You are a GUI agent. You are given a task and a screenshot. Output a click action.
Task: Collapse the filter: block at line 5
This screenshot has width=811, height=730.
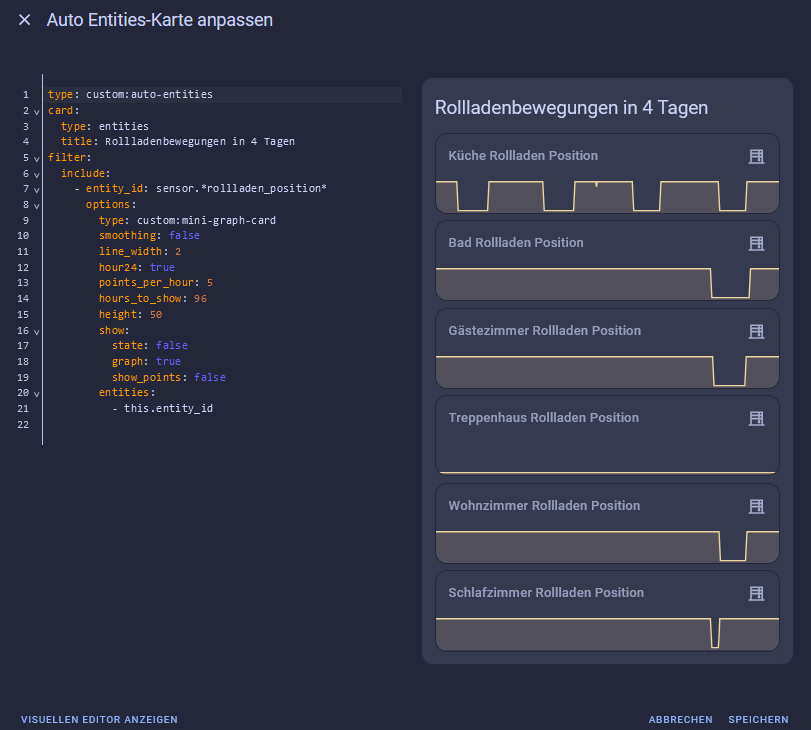coord(37,158)
